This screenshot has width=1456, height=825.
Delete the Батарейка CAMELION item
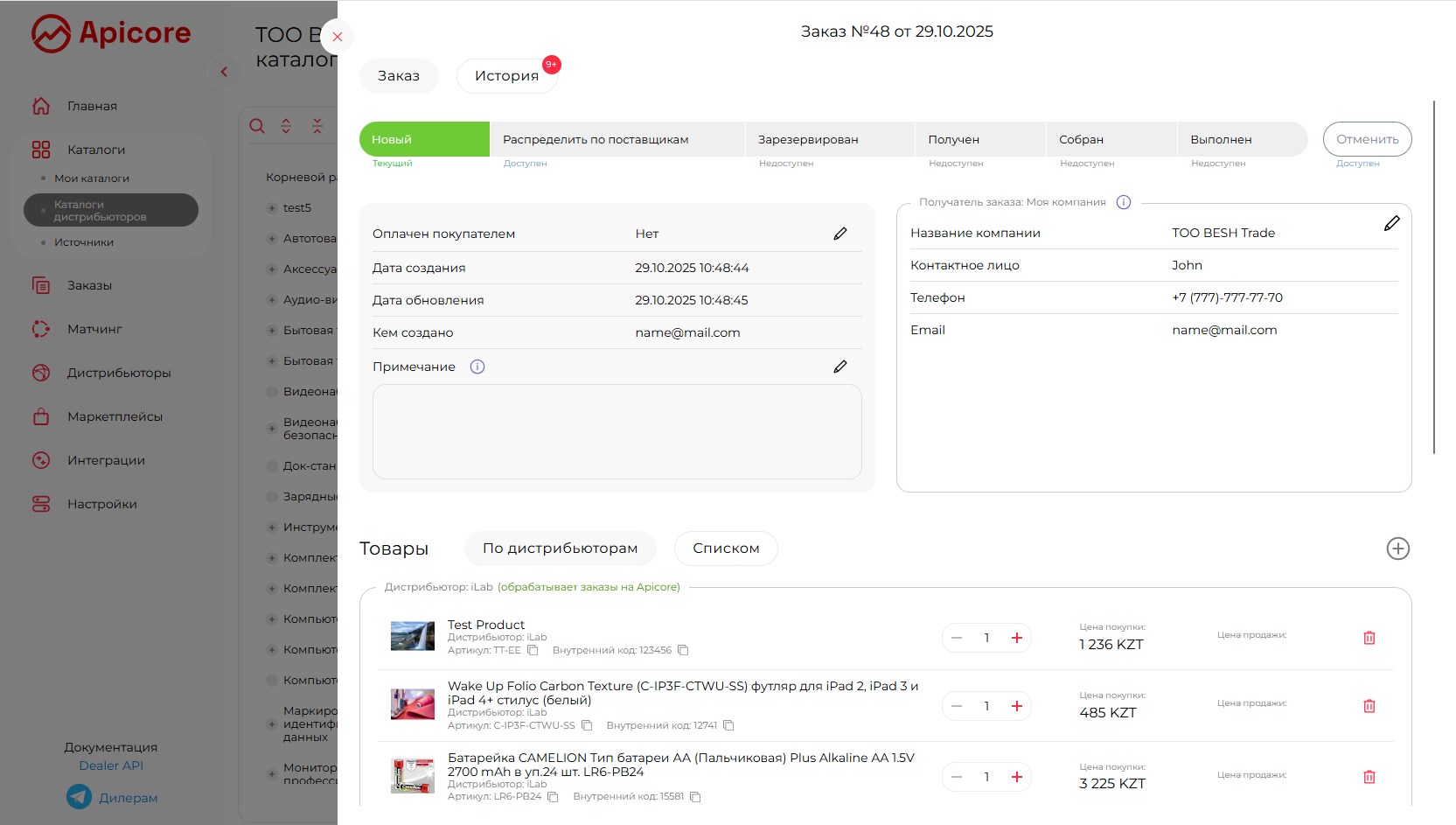[1369, 777]
